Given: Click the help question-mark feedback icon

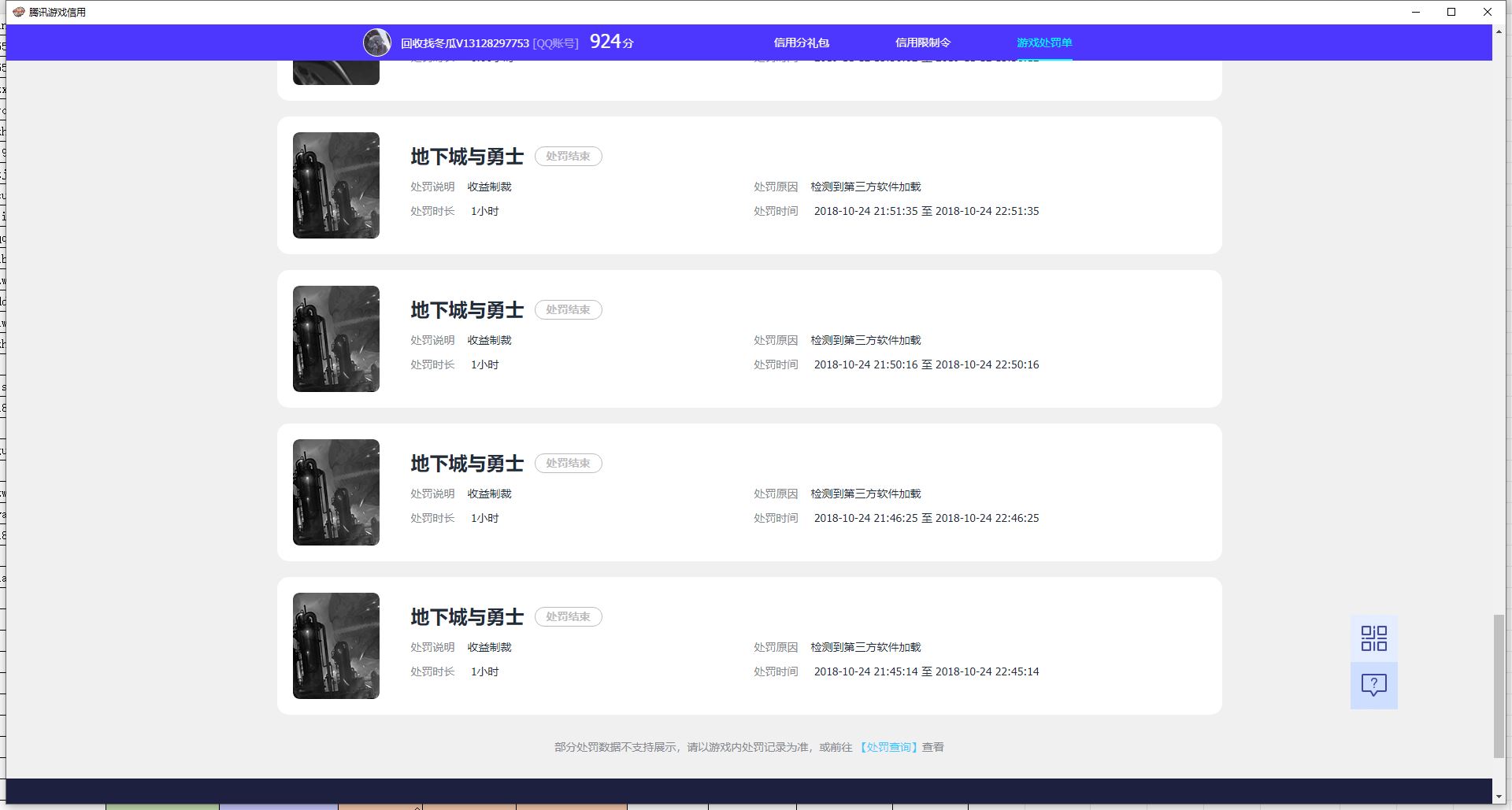Looking at the screenshot, I should click(x=1373, y=685).
